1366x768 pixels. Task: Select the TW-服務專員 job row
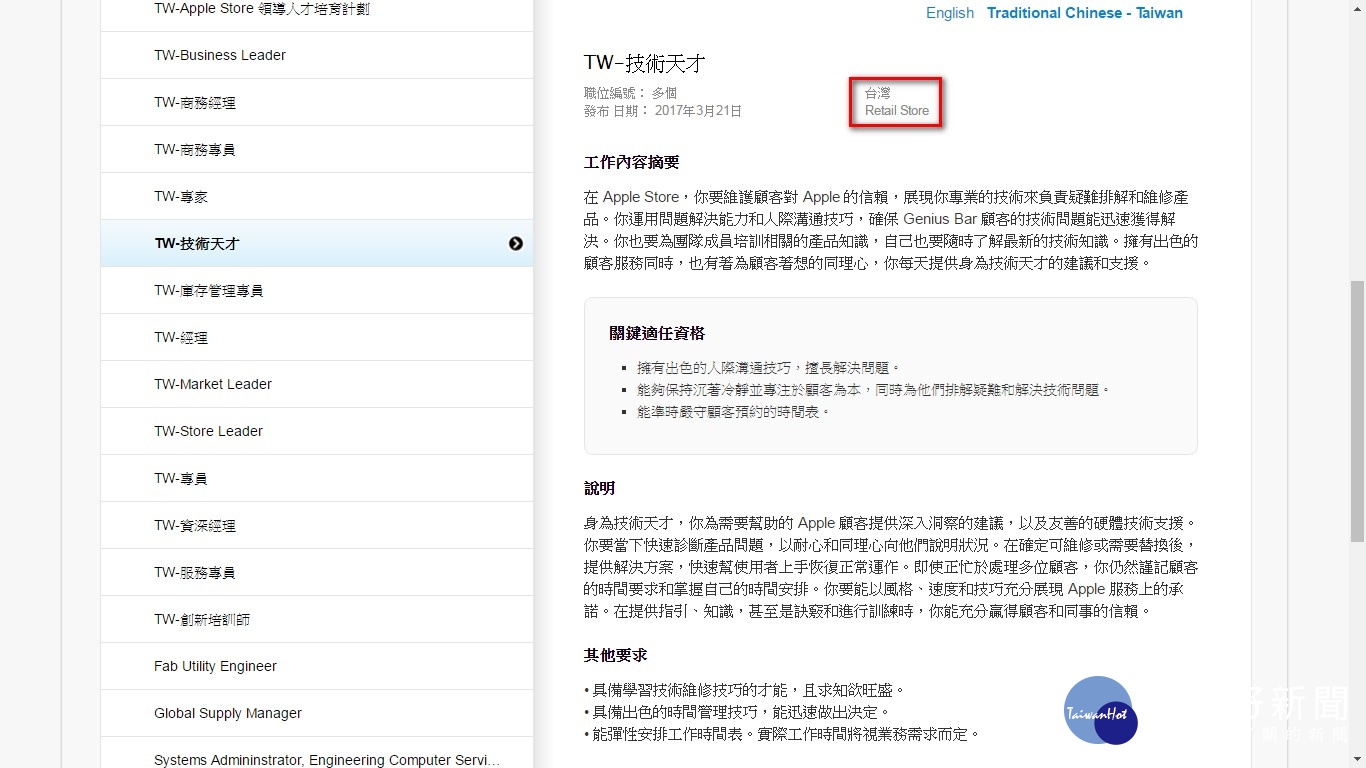click(316, 572)
